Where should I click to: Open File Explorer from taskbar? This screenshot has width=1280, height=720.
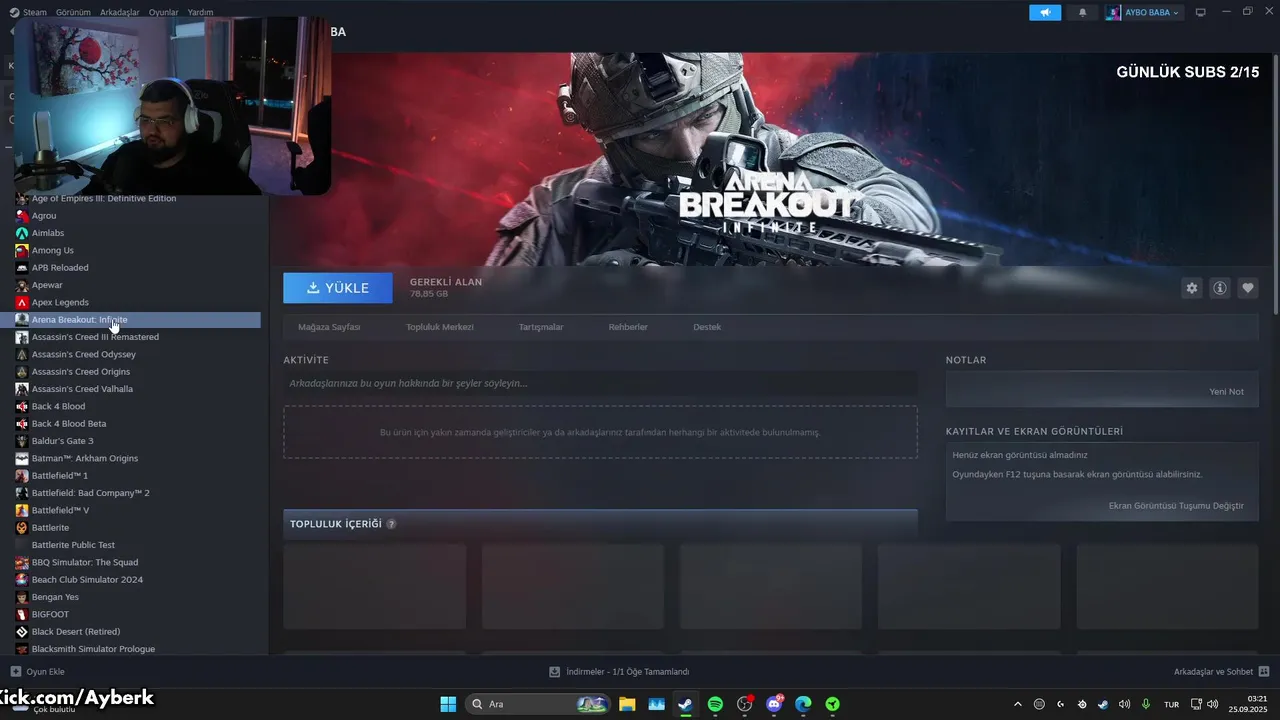627,704
